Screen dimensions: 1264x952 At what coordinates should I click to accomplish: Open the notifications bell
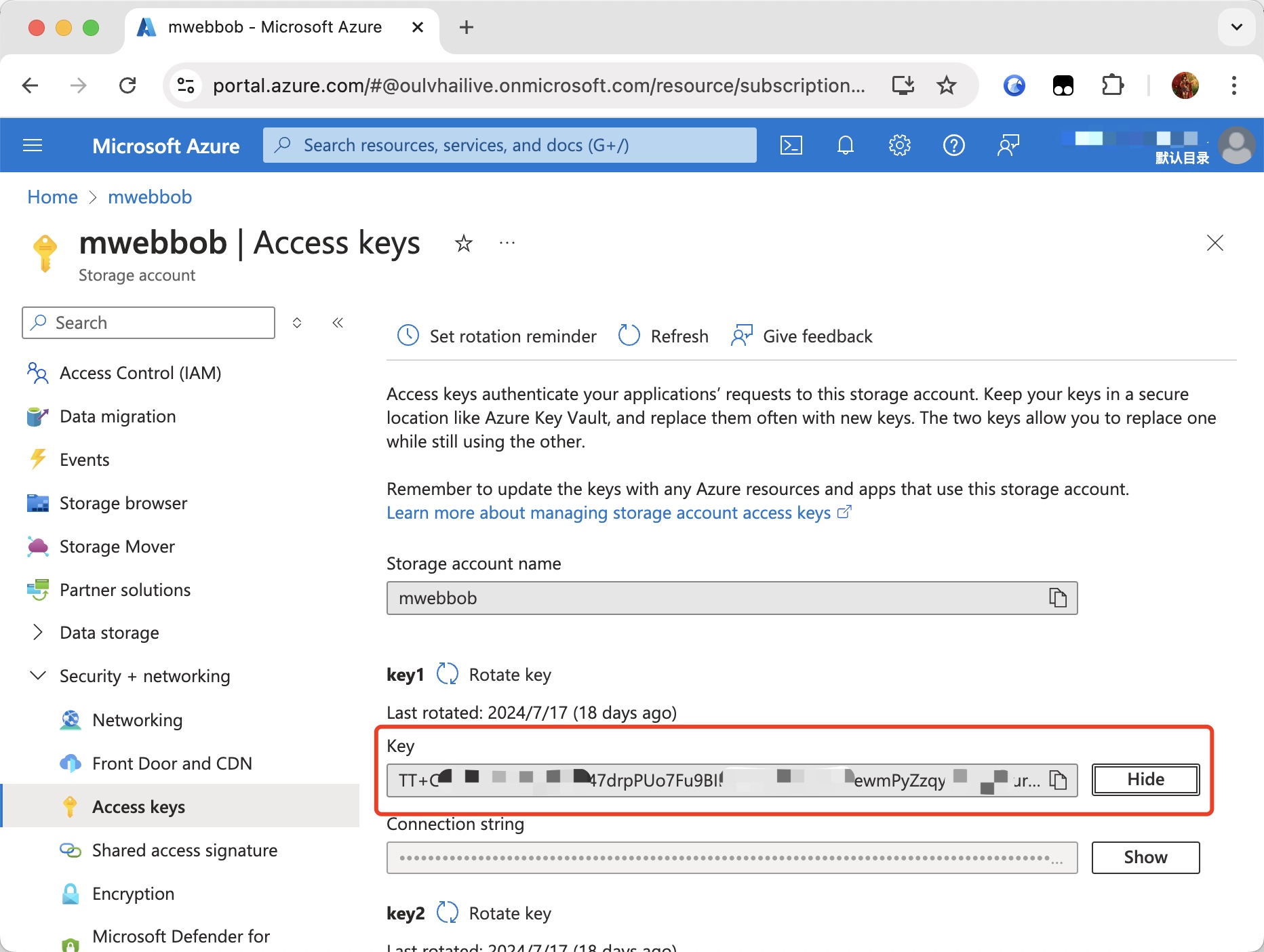coord(845,145)
